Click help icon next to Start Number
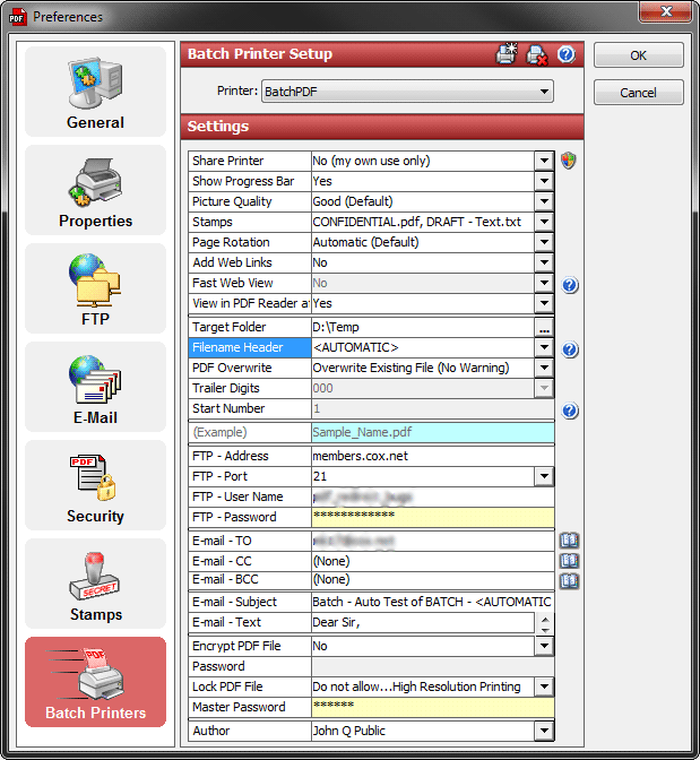The image size is (700, 760). pyautogui.click(x=570, y=411)
